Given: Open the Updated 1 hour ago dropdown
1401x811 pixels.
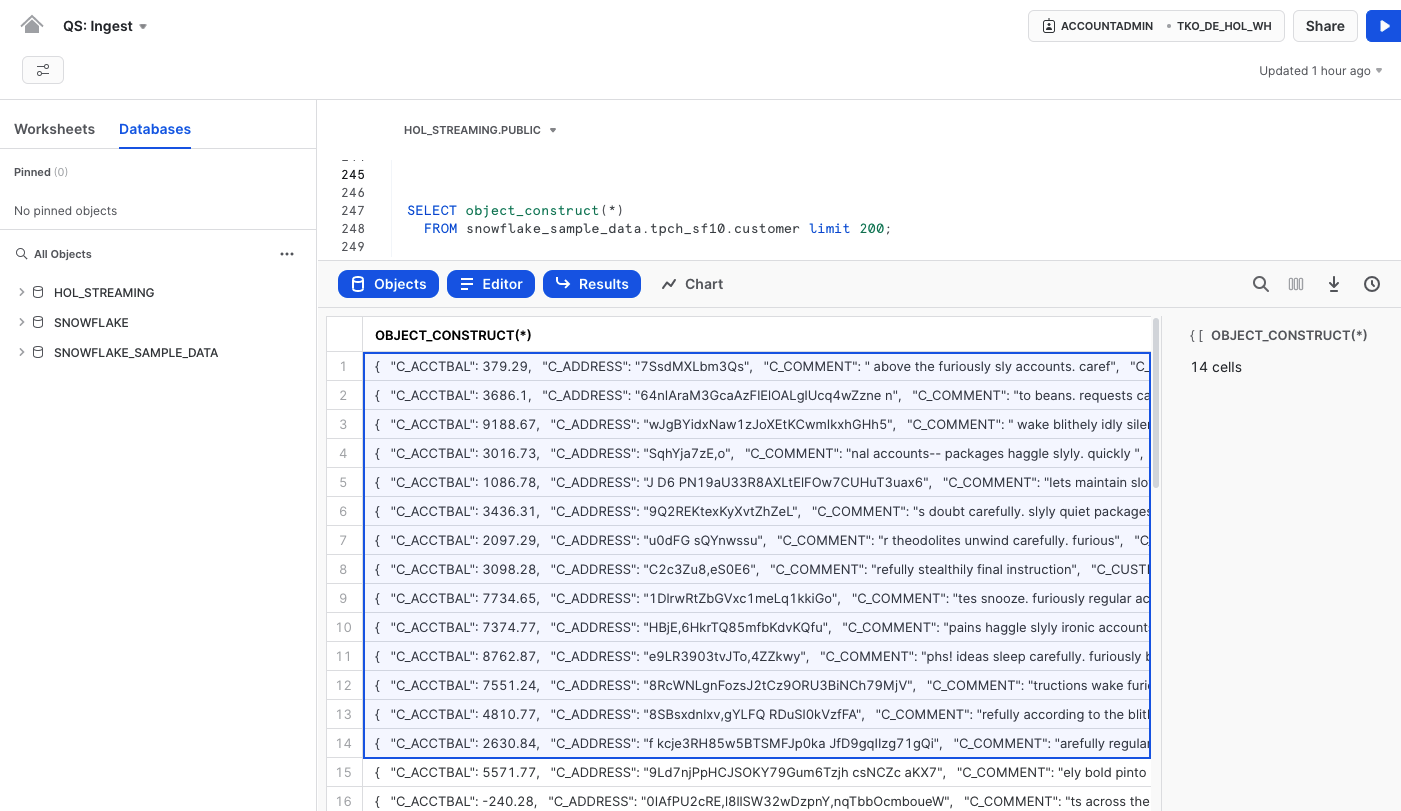Looking at the screenshot, I should (x=1318, y=70).
